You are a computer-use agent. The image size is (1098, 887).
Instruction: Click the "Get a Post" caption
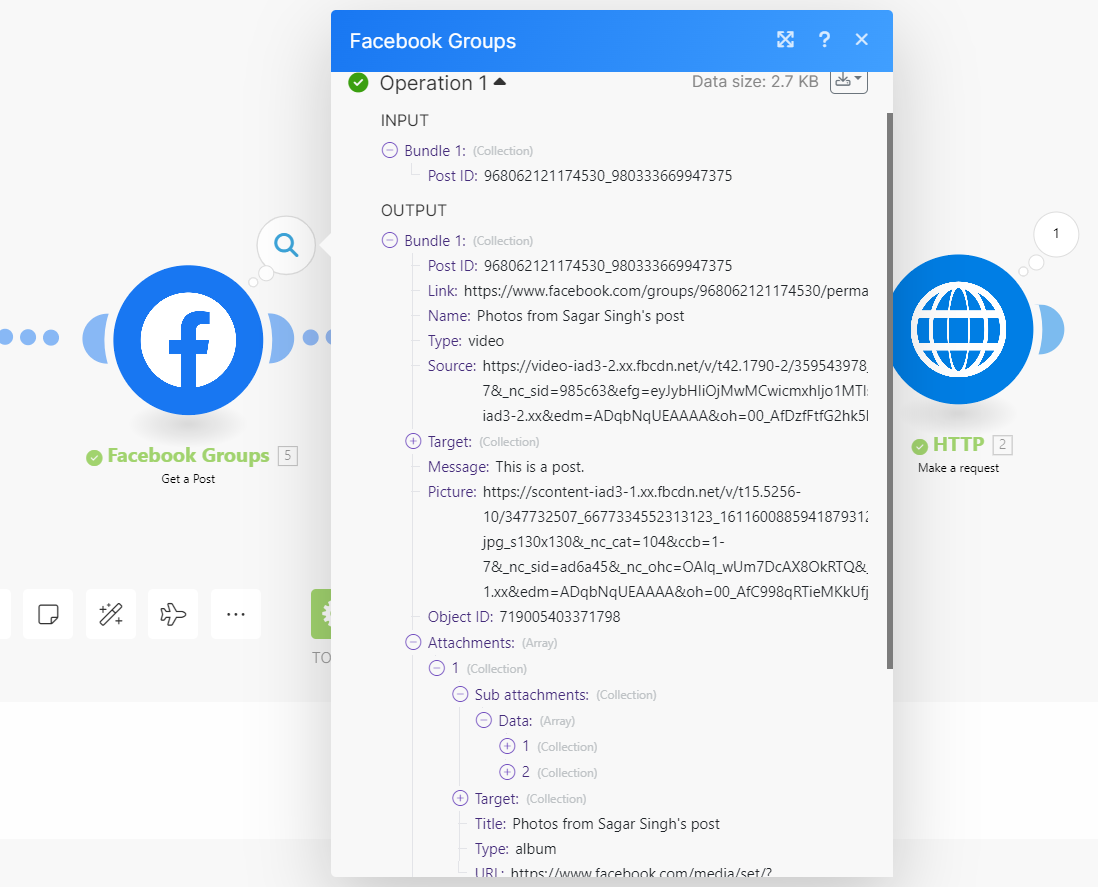[188, 479]
